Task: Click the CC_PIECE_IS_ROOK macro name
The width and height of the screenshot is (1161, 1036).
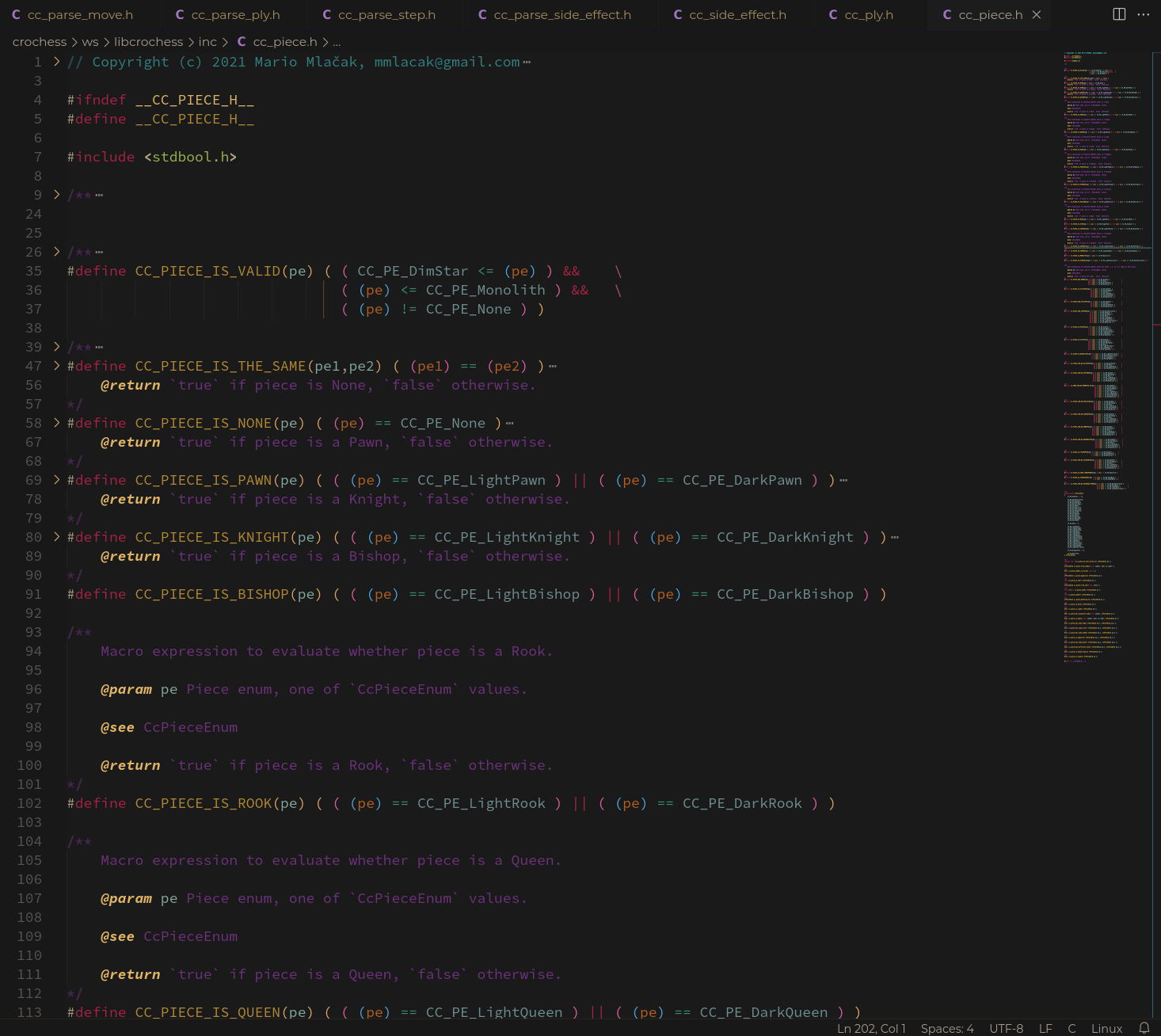Action: 204,803
